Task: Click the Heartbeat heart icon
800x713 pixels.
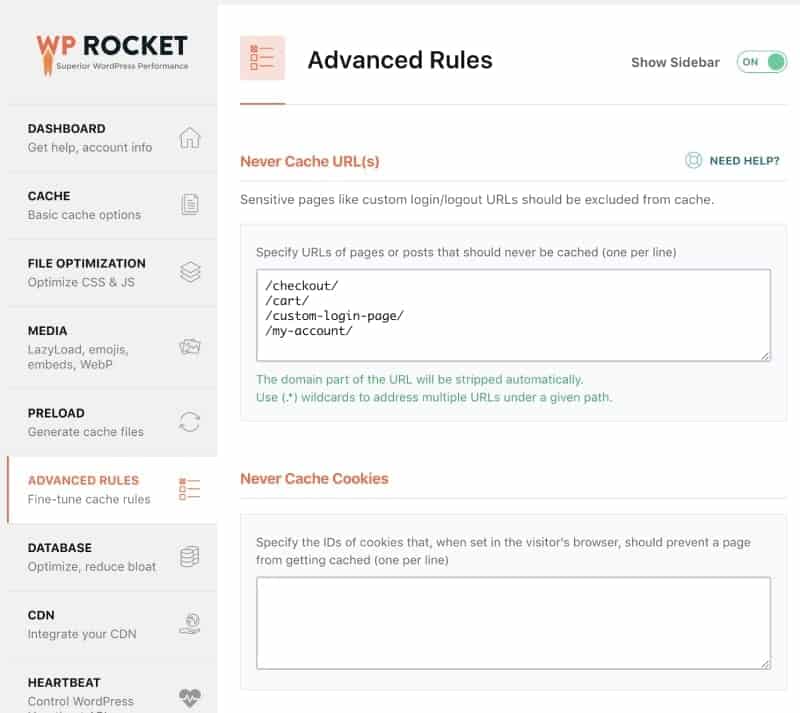Action: tap(190, 697)
